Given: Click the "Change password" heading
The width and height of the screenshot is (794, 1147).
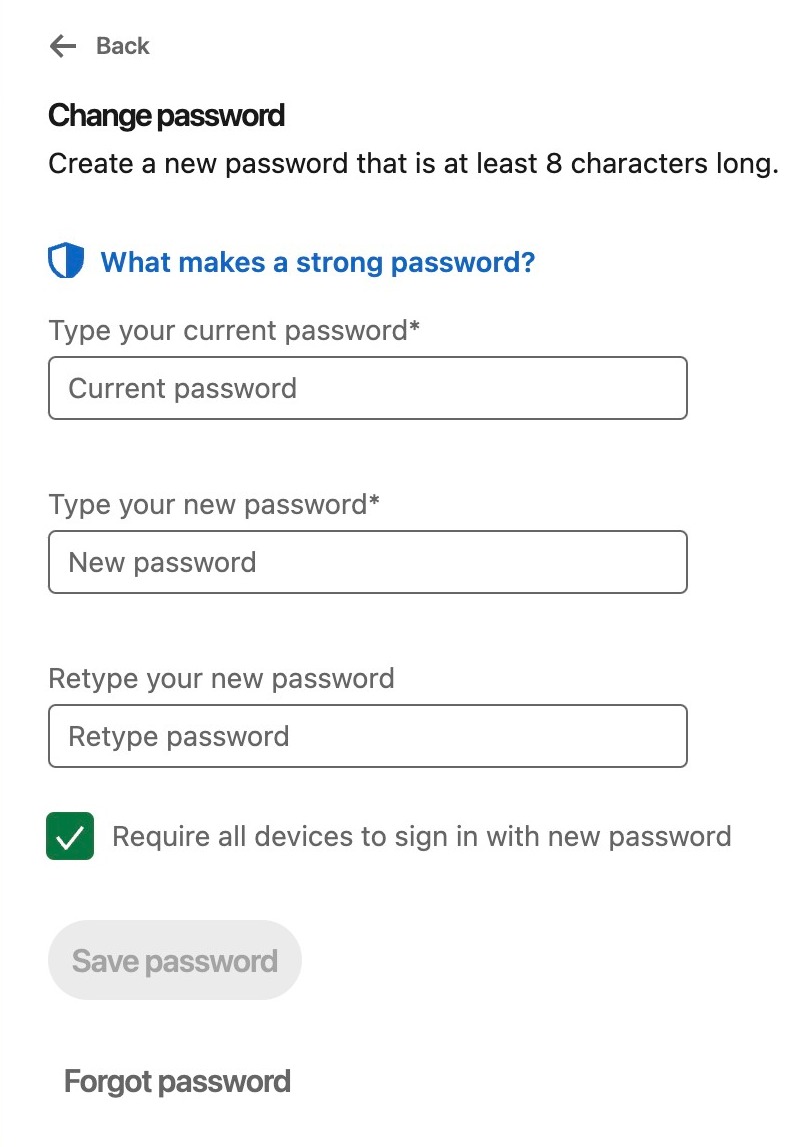Looking at the screenshot, I should tap(166, 116).
